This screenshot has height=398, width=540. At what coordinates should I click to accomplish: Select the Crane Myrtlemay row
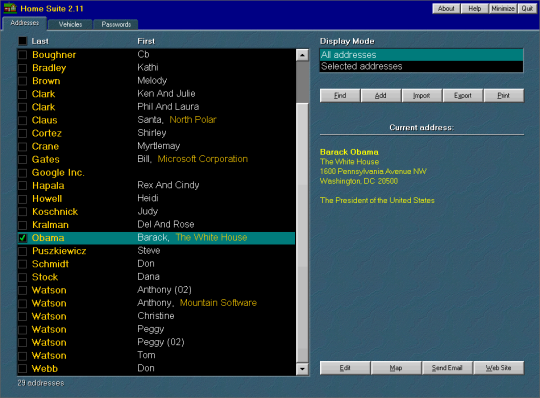(156, 146)
